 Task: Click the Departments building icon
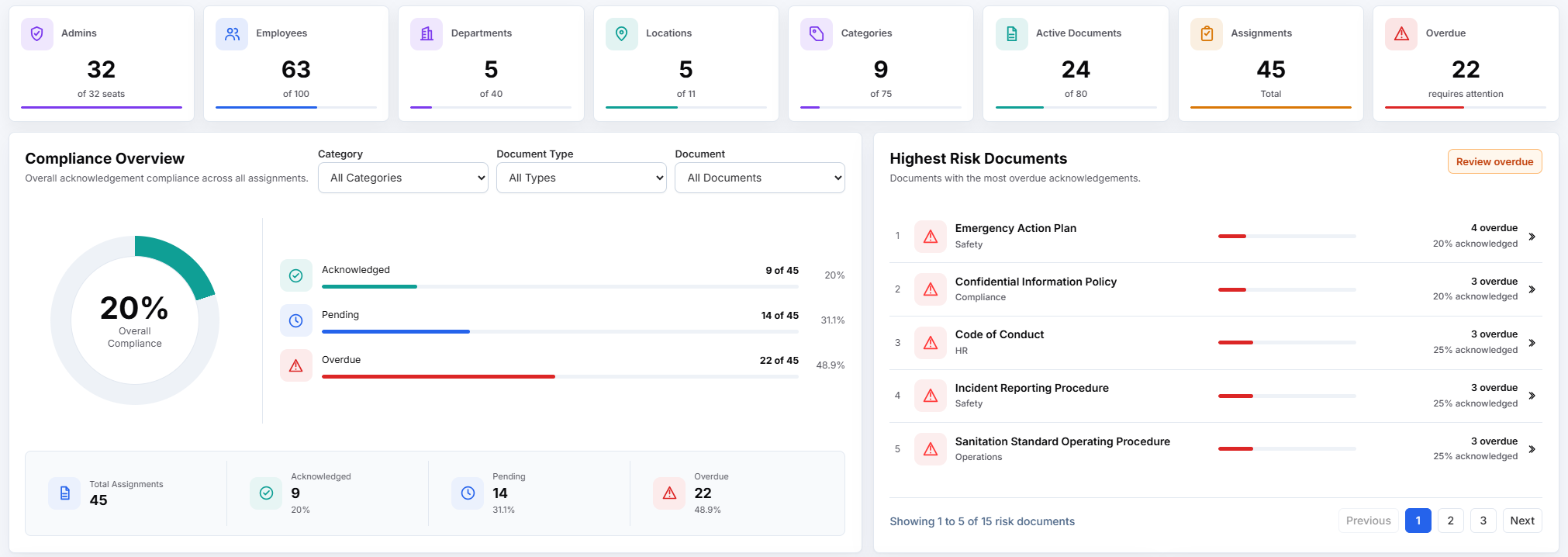click(427, 33)
